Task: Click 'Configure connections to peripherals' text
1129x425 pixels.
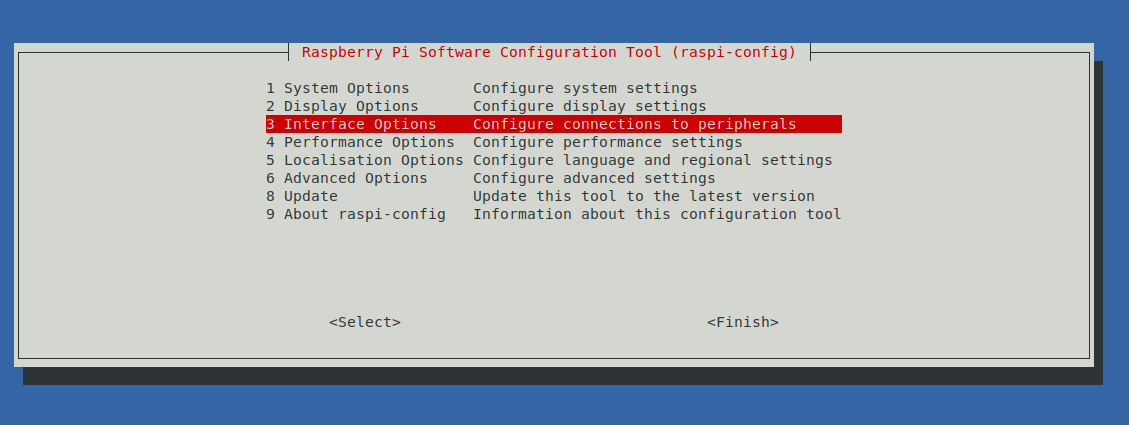Action: pyautogui.click(x=634, y=124)
